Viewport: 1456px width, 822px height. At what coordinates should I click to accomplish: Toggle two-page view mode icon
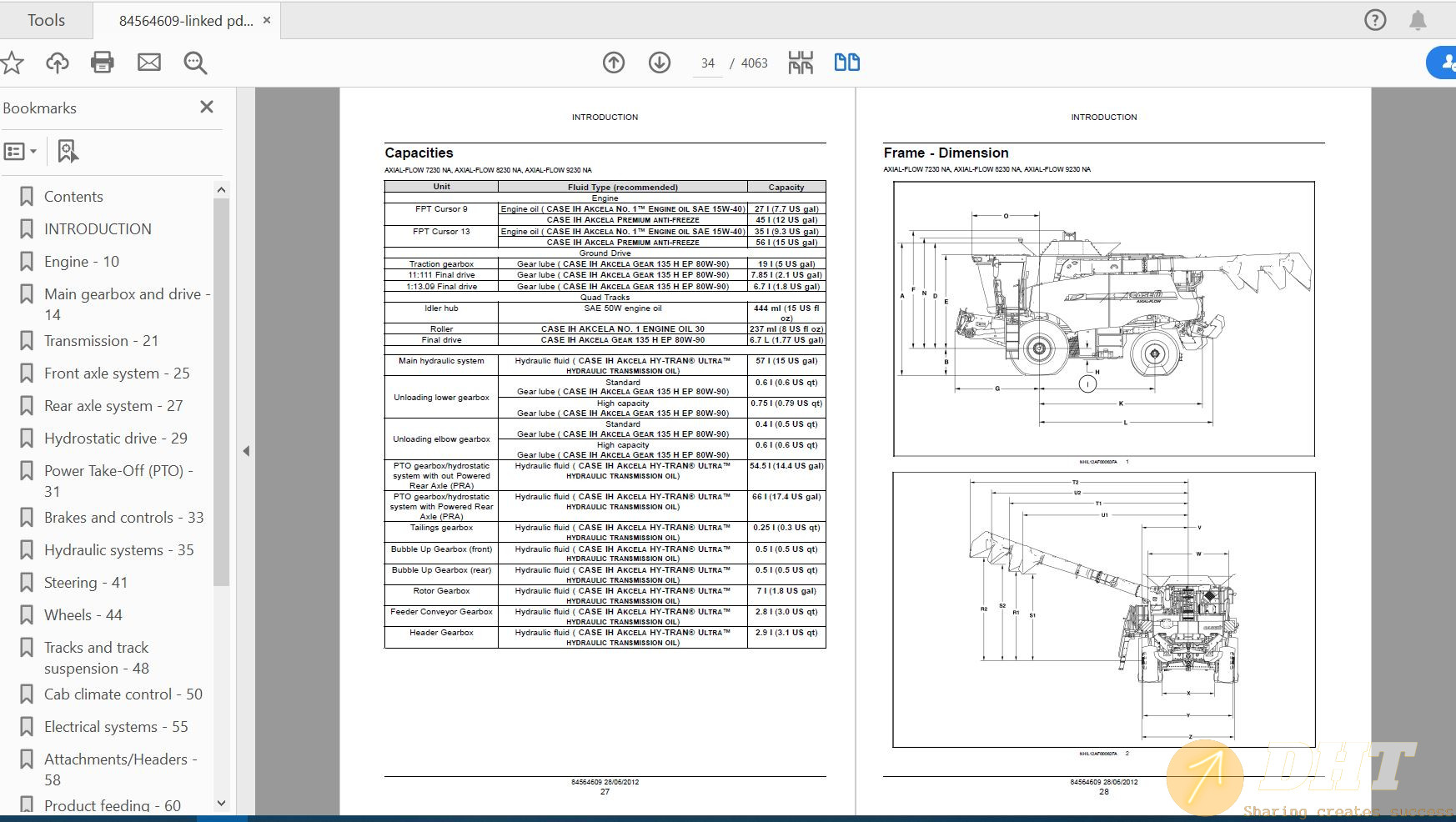pyautogui.click(x=847, y=63)
